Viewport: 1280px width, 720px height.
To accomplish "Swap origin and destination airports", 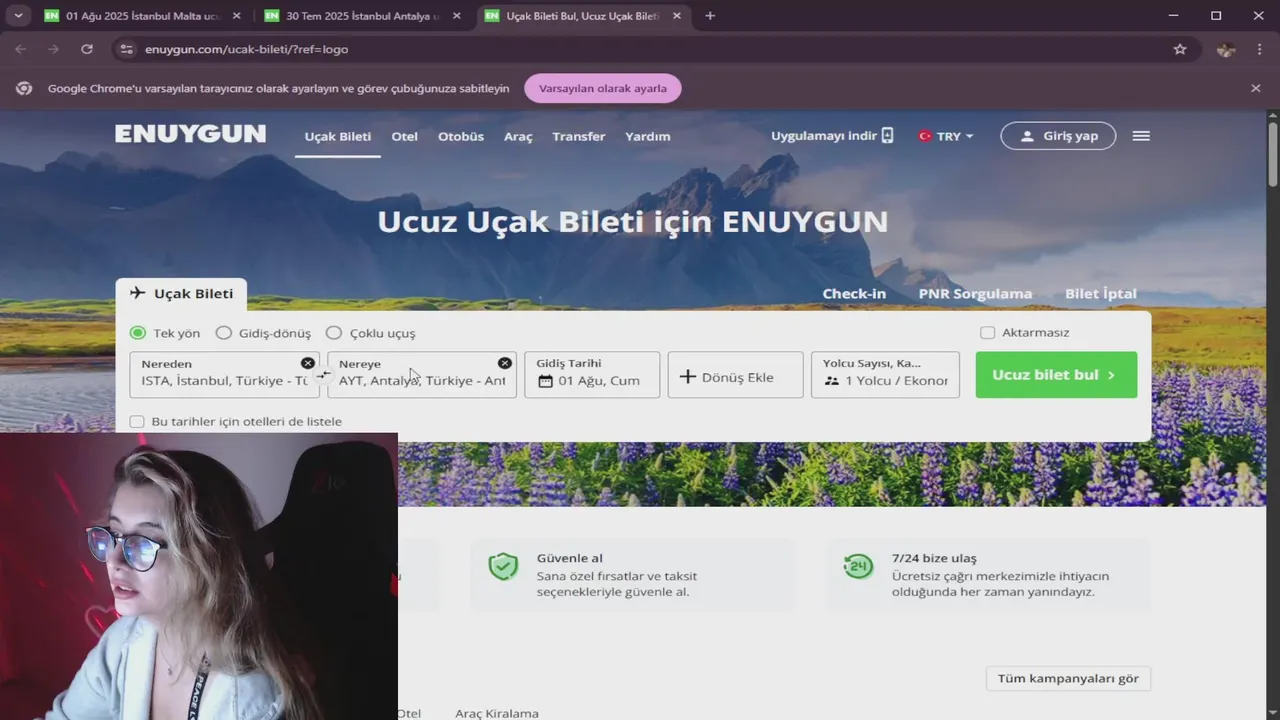I will (324, 374).
